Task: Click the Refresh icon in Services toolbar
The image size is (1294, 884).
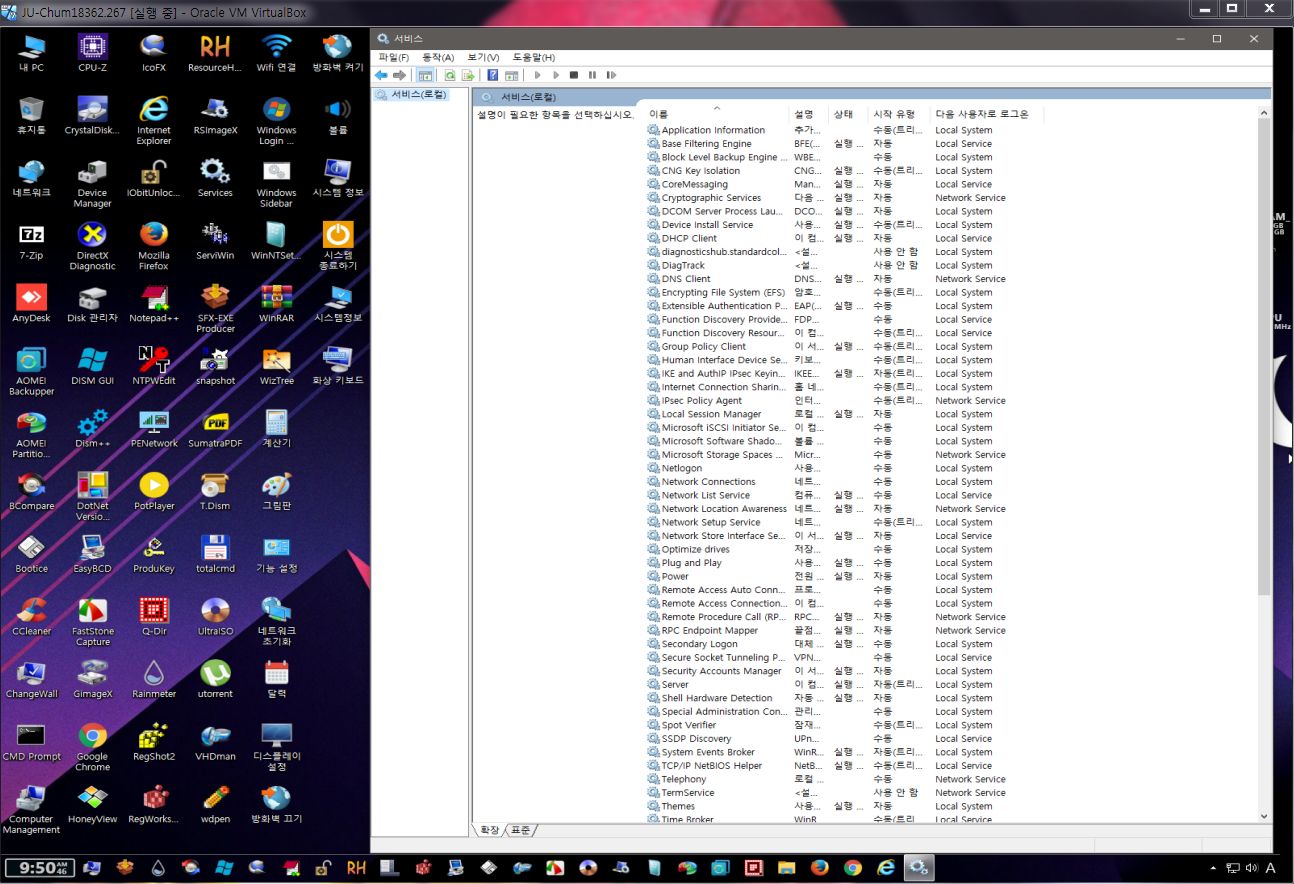Action: tap(450, 75)
